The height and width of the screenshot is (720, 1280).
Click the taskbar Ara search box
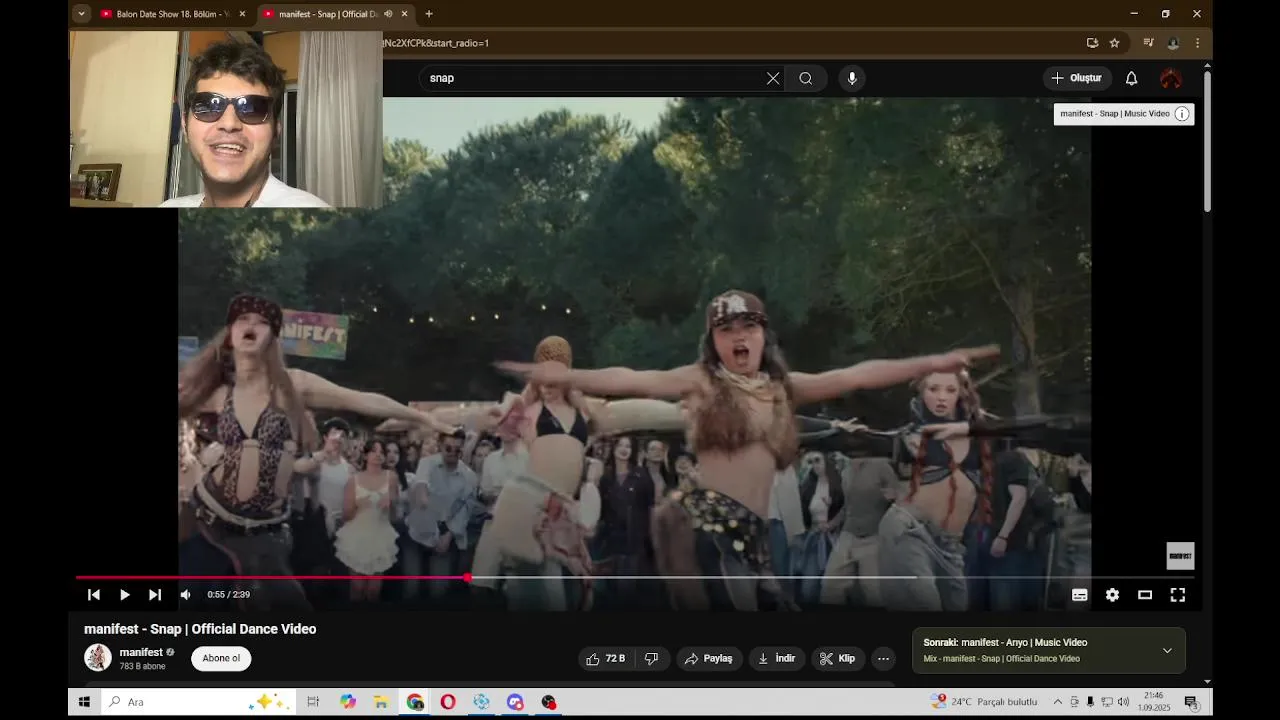[x=200, y=702]
